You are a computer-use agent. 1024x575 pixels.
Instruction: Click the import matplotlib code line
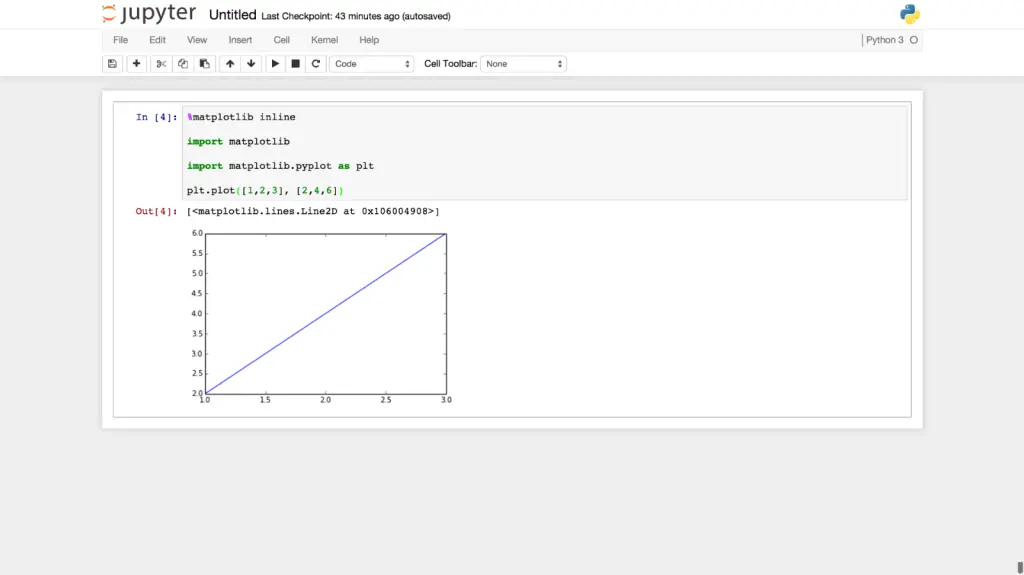(238, 141)
